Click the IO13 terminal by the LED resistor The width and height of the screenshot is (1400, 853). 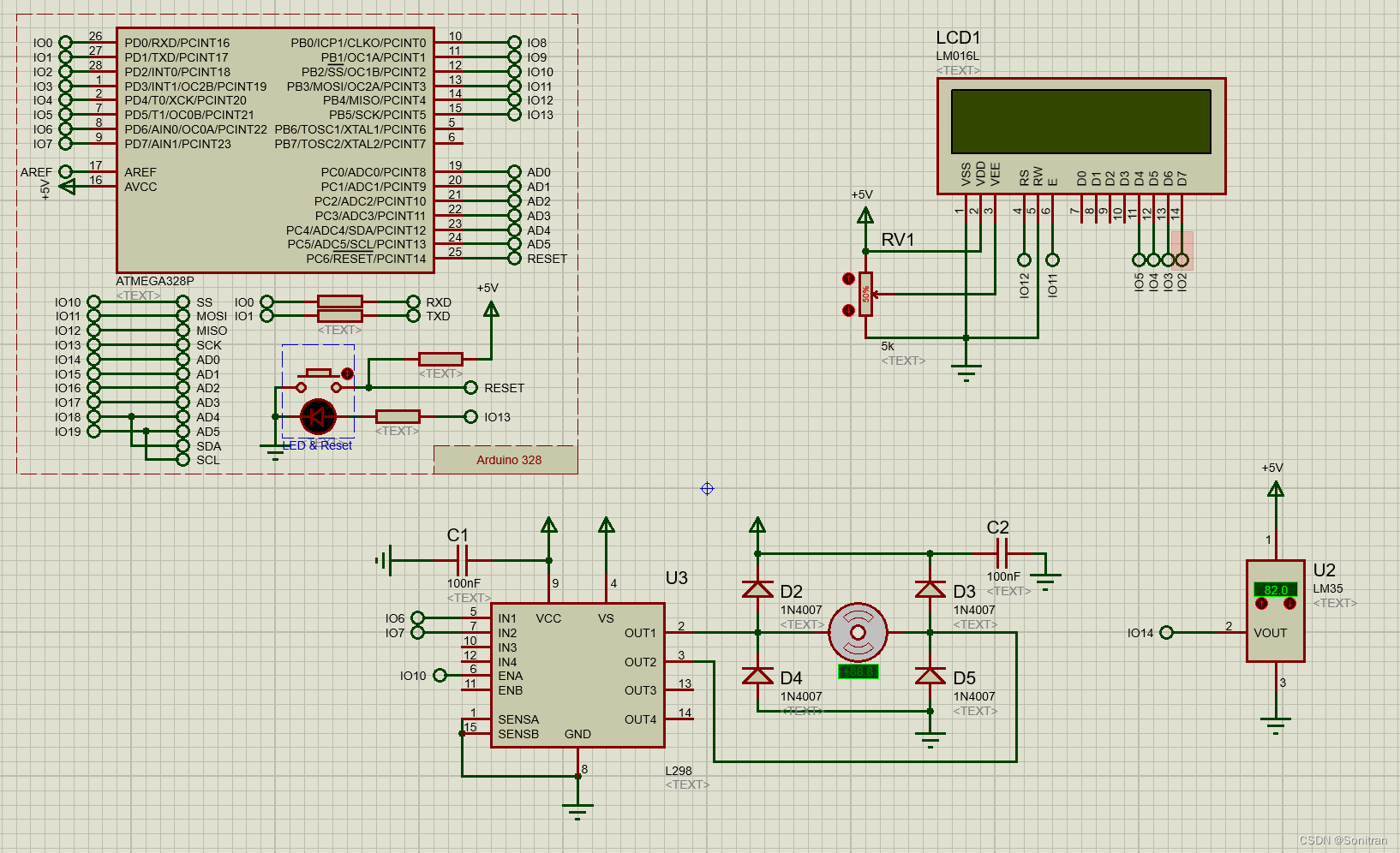click(470, 417)
